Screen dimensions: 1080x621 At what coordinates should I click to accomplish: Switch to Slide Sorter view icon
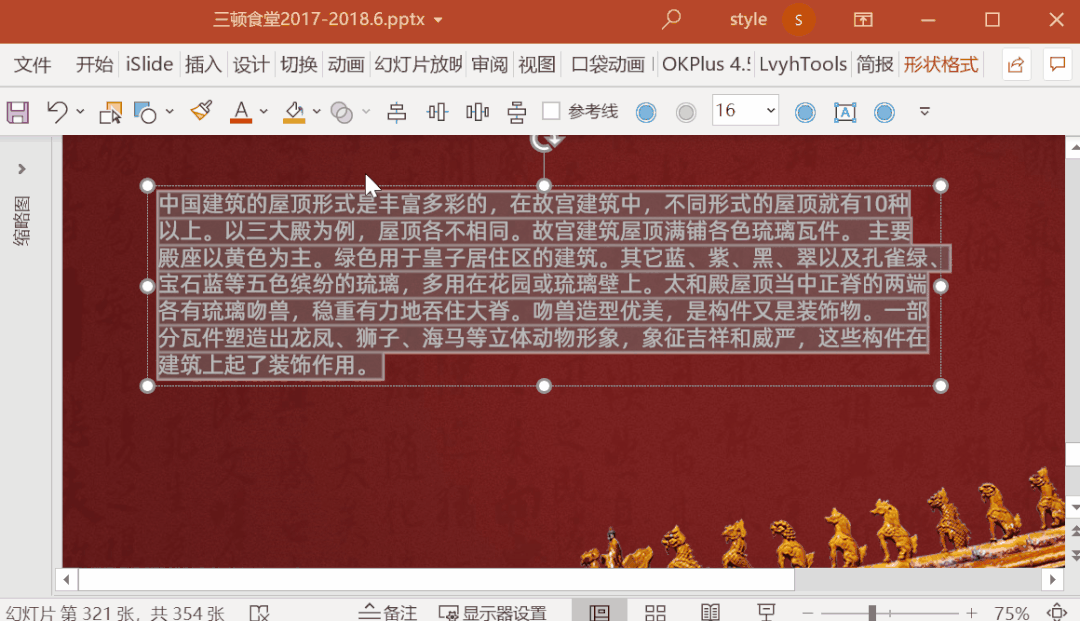655,610
